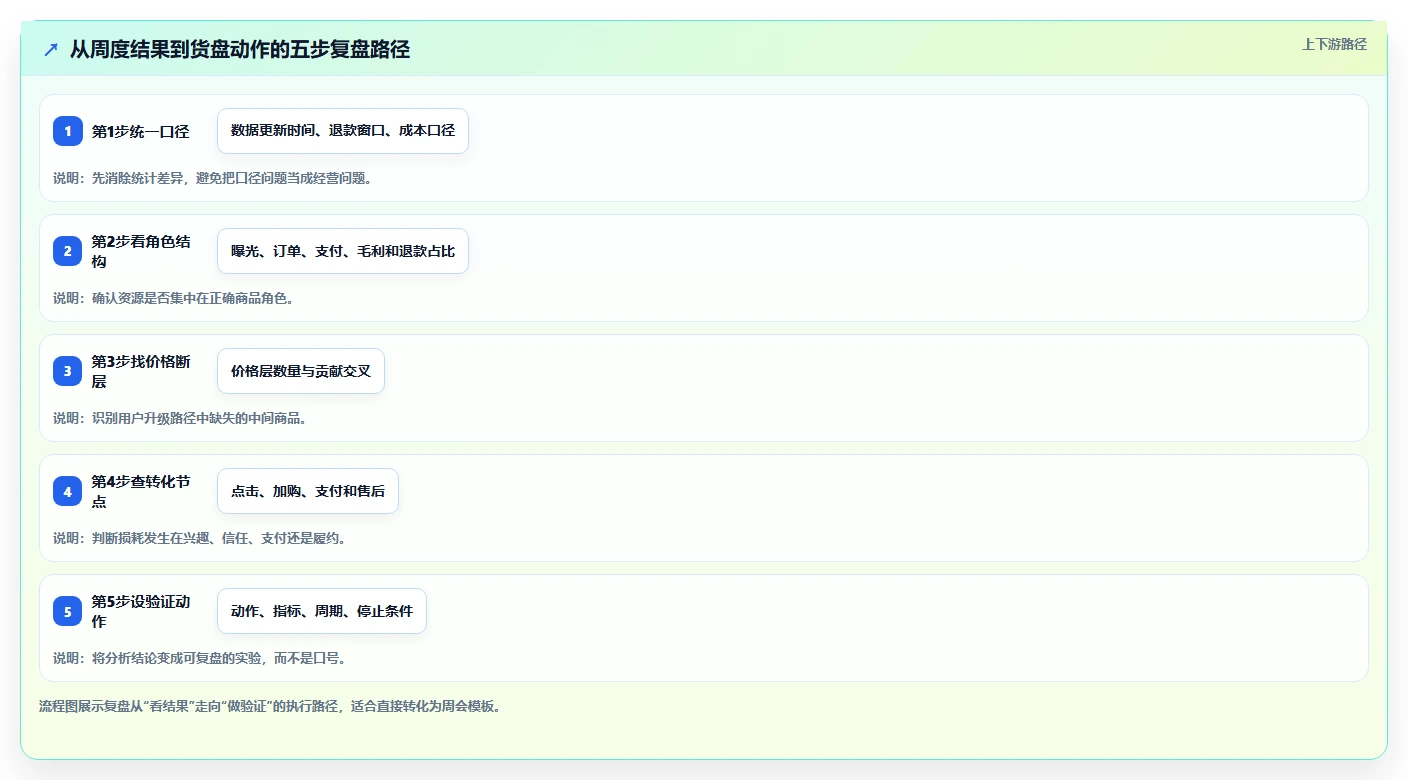The image size is (1408, 780).
Task: Click the note 先消除统计差异
Action: [x=137, y=178]
